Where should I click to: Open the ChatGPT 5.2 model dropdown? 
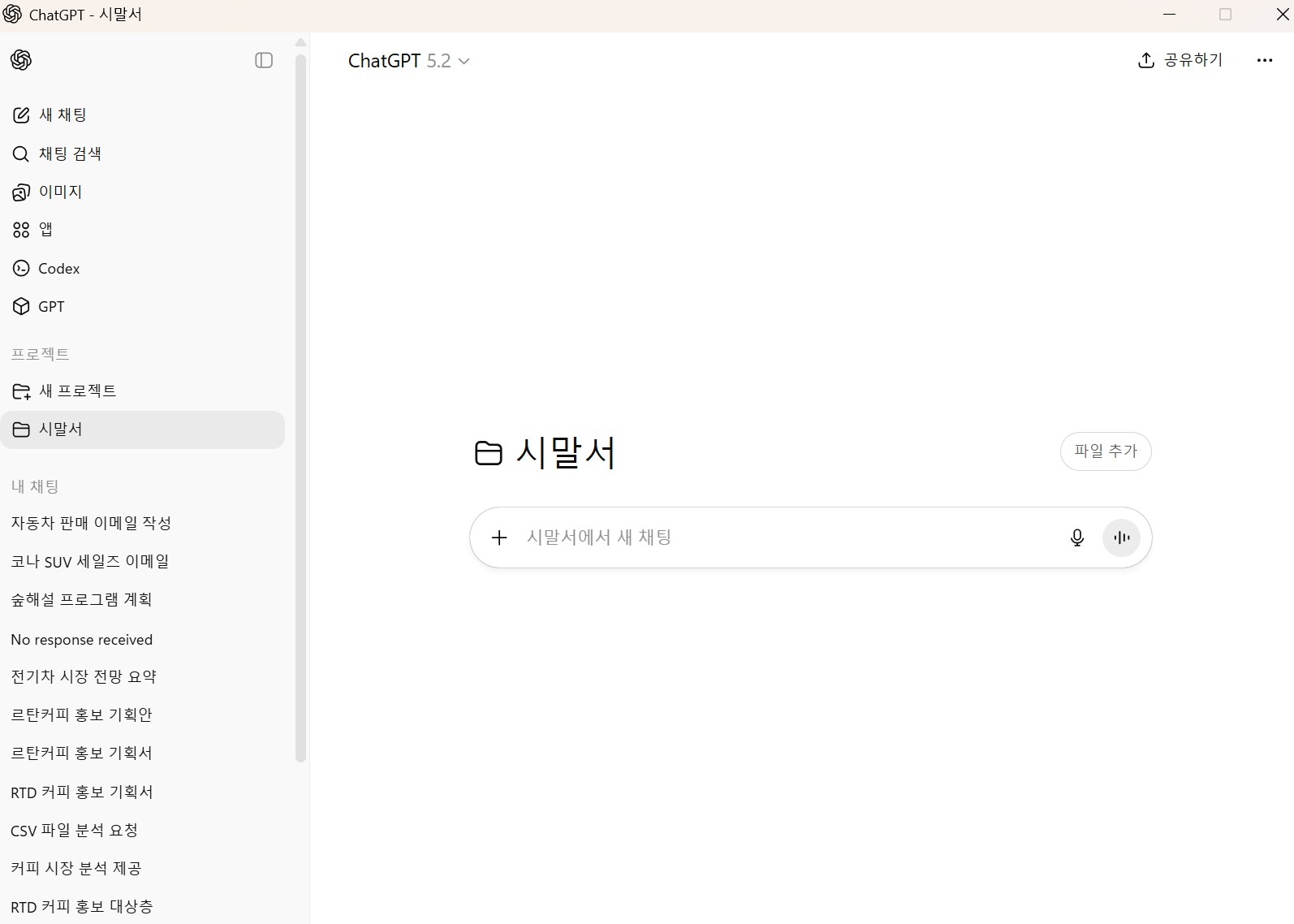(x=408, y=61)
